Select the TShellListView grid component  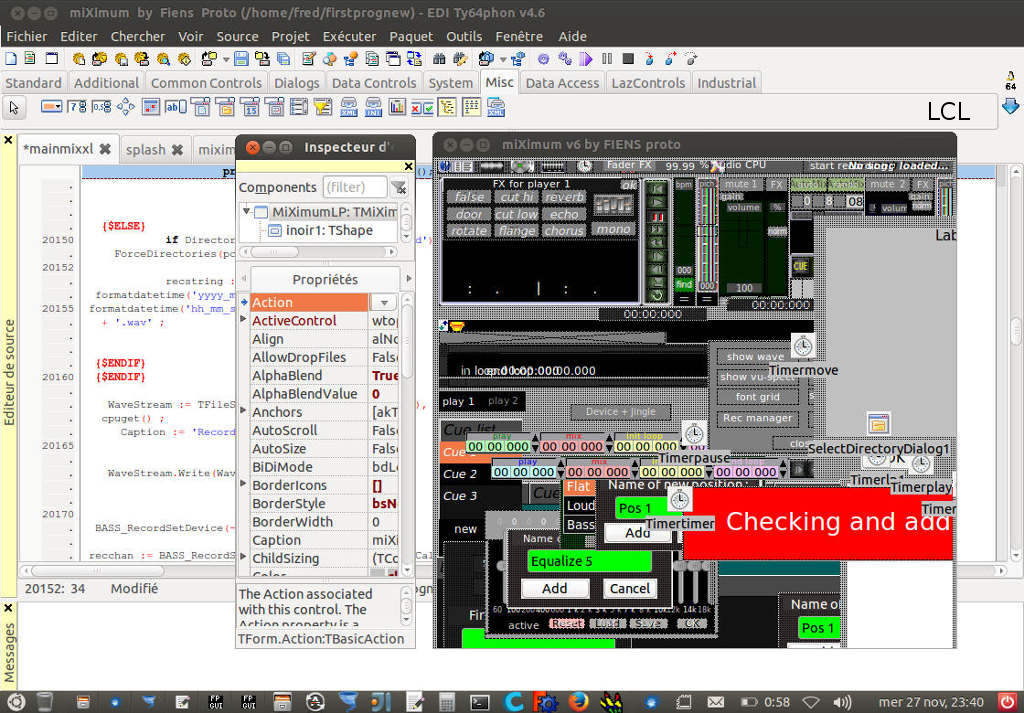(472, 106)
